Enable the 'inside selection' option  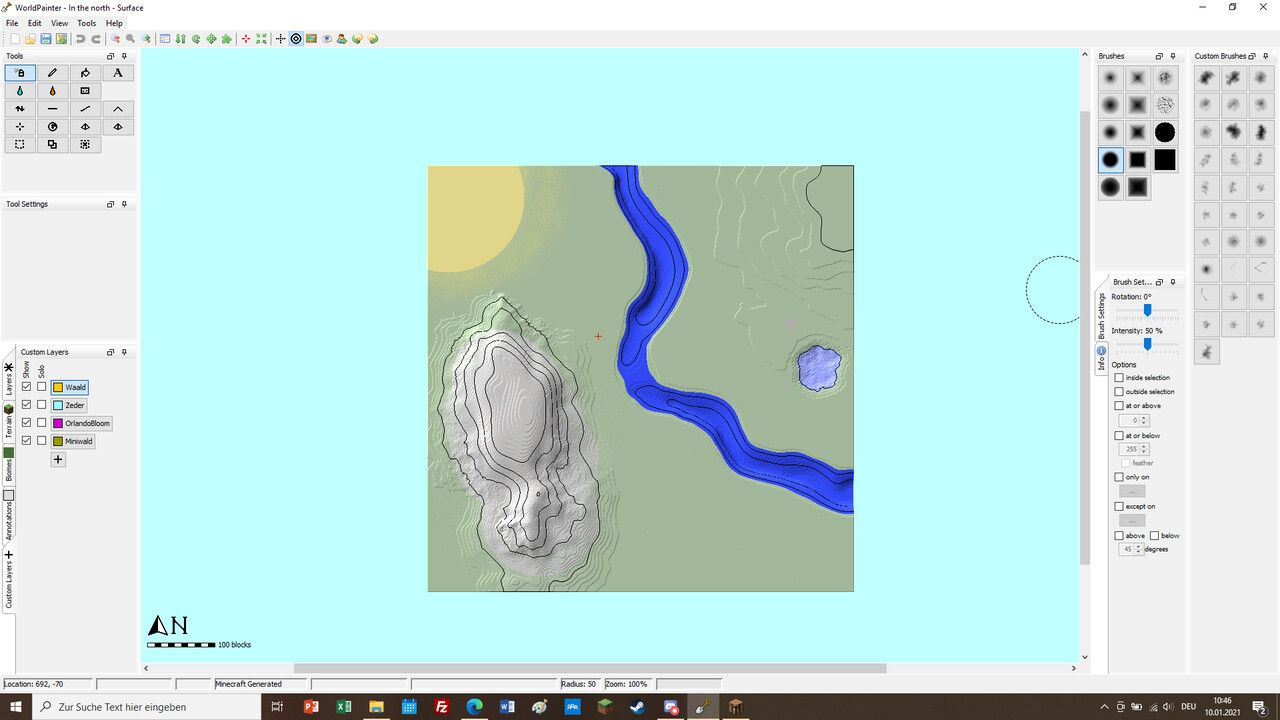1119,378
